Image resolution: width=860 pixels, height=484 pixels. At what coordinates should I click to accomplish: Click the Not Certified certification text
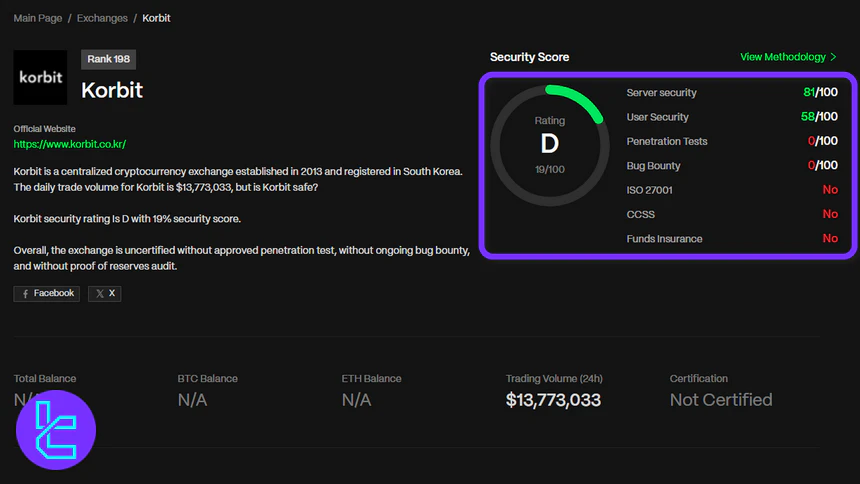point(720,400)
